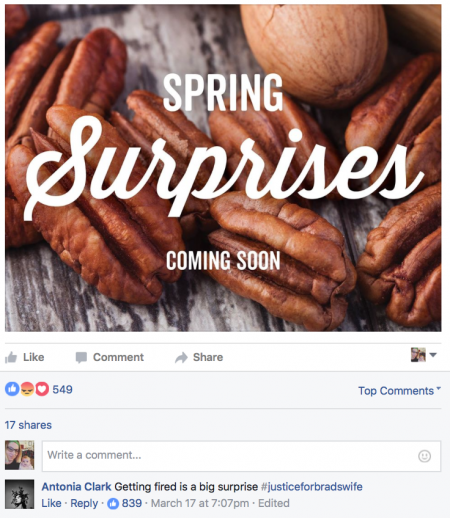Click the red heart Love reaction icon
This screenshot has height=518, width=450.
(42, 389)
